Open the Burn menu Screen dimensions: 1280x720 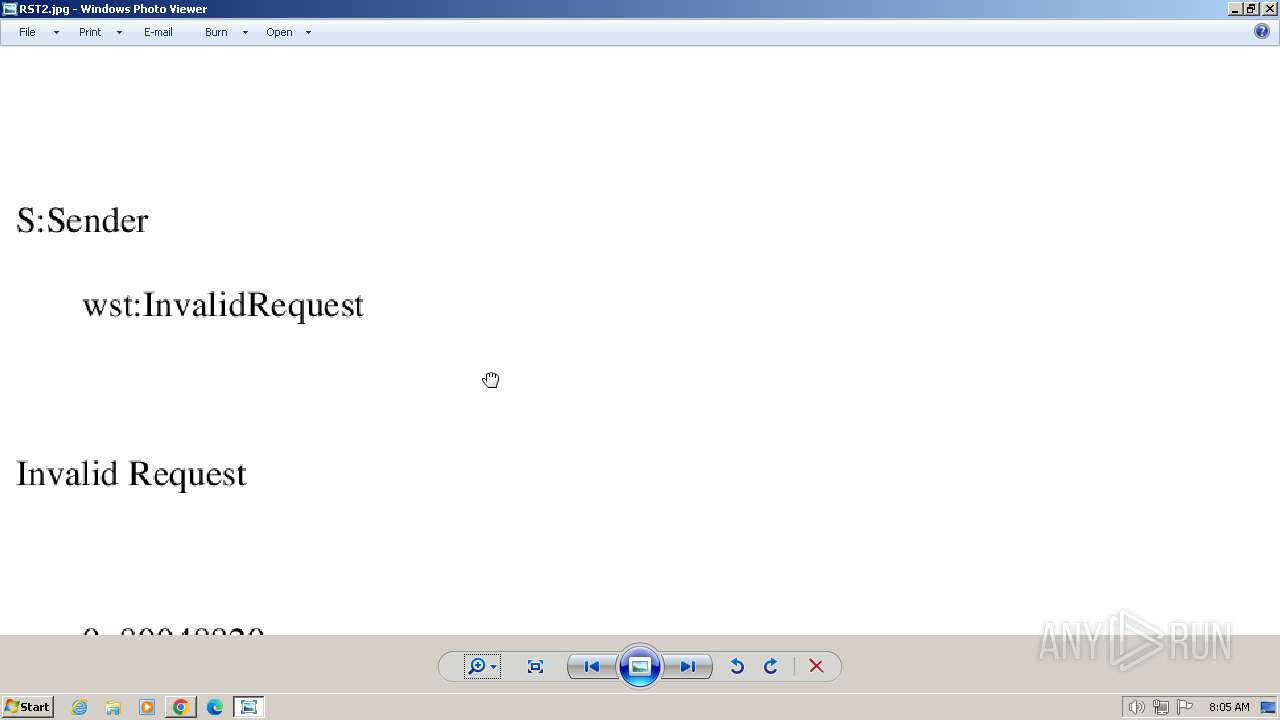216,32
